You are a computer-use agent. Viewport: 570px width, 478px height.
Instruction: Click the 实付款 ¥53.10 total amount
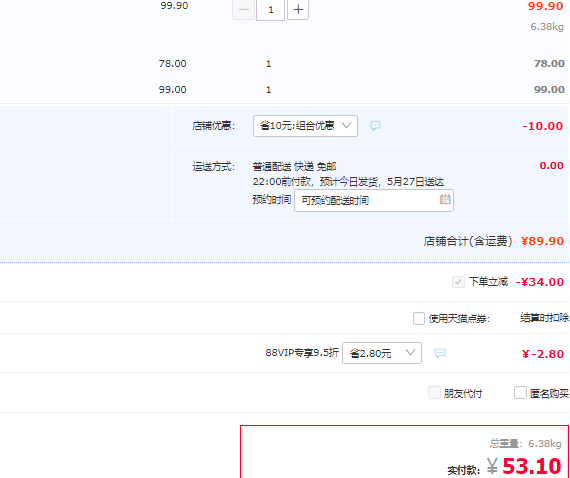[524, 466]
